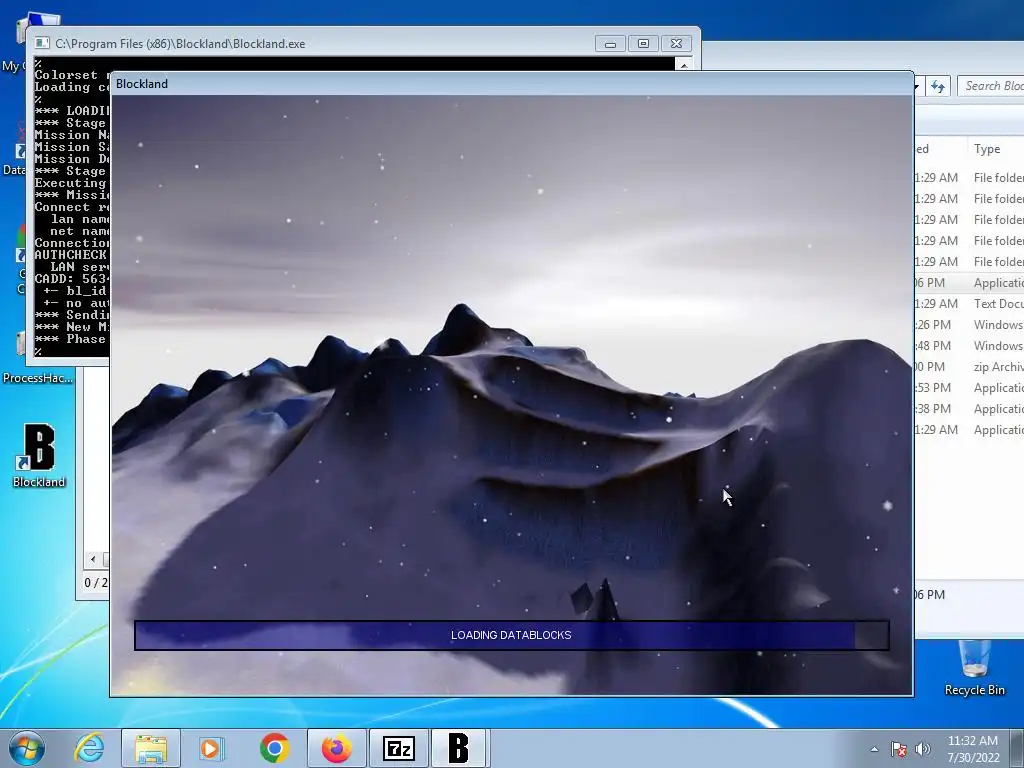Launch Firefox from taskbar
The height and width of the screenshot is (768, 1024).
(336, 748)
